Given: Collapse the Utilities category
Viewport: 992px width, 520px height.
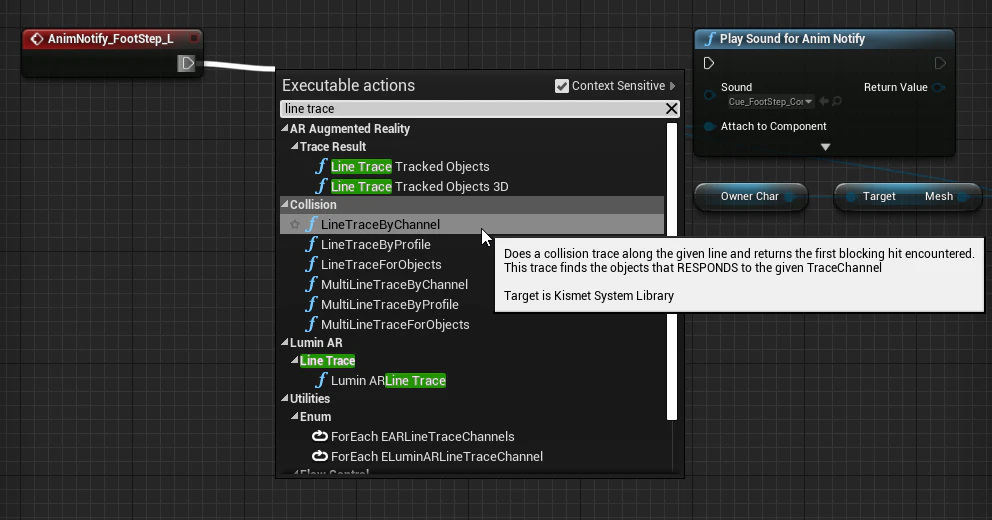Looking at the screenshot, I should tap(285, 398).
